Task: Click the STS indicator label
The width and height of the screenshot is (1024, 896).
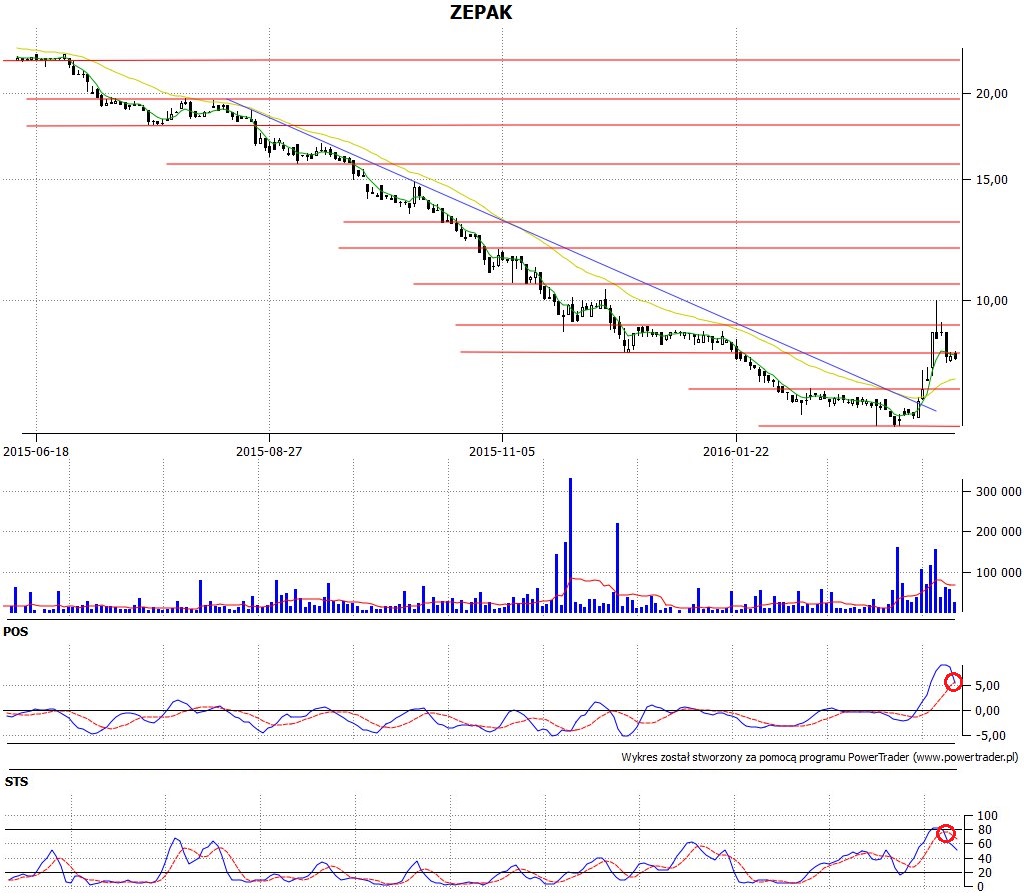Action: point(16,782)
